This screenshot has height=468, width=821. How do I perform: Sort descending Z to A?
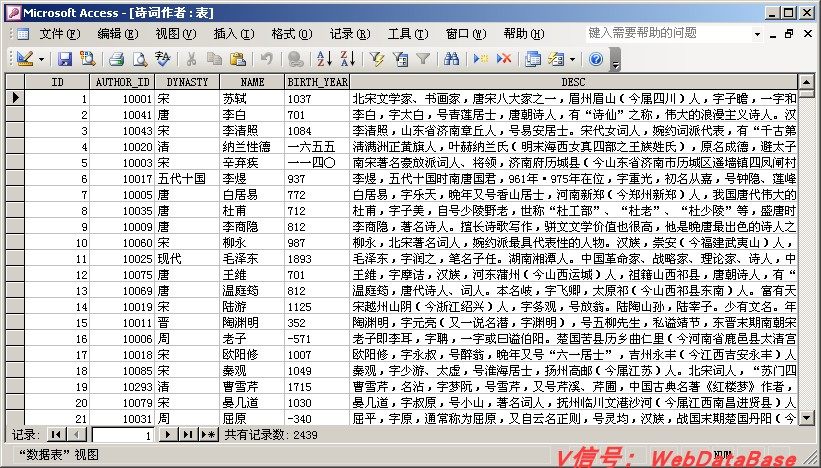click(347, 59)
